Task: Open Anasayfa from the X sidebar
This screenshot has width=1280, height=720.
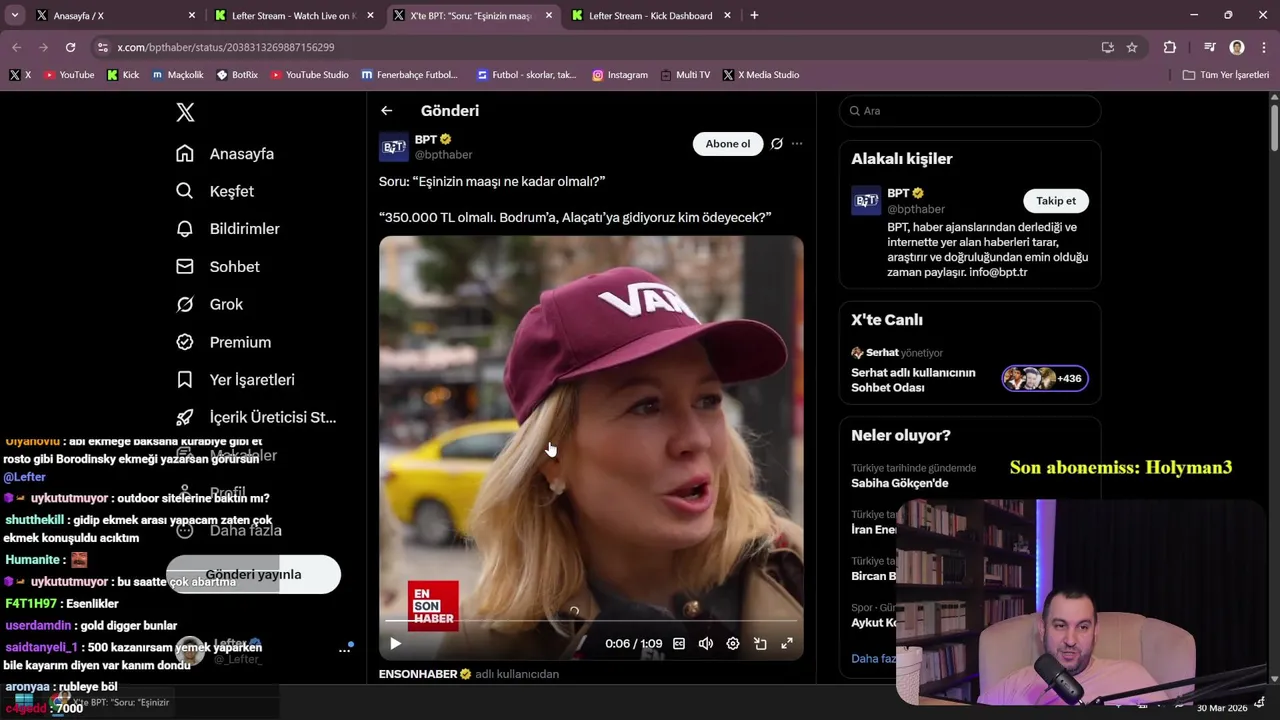Action: [x=225, y=154]
